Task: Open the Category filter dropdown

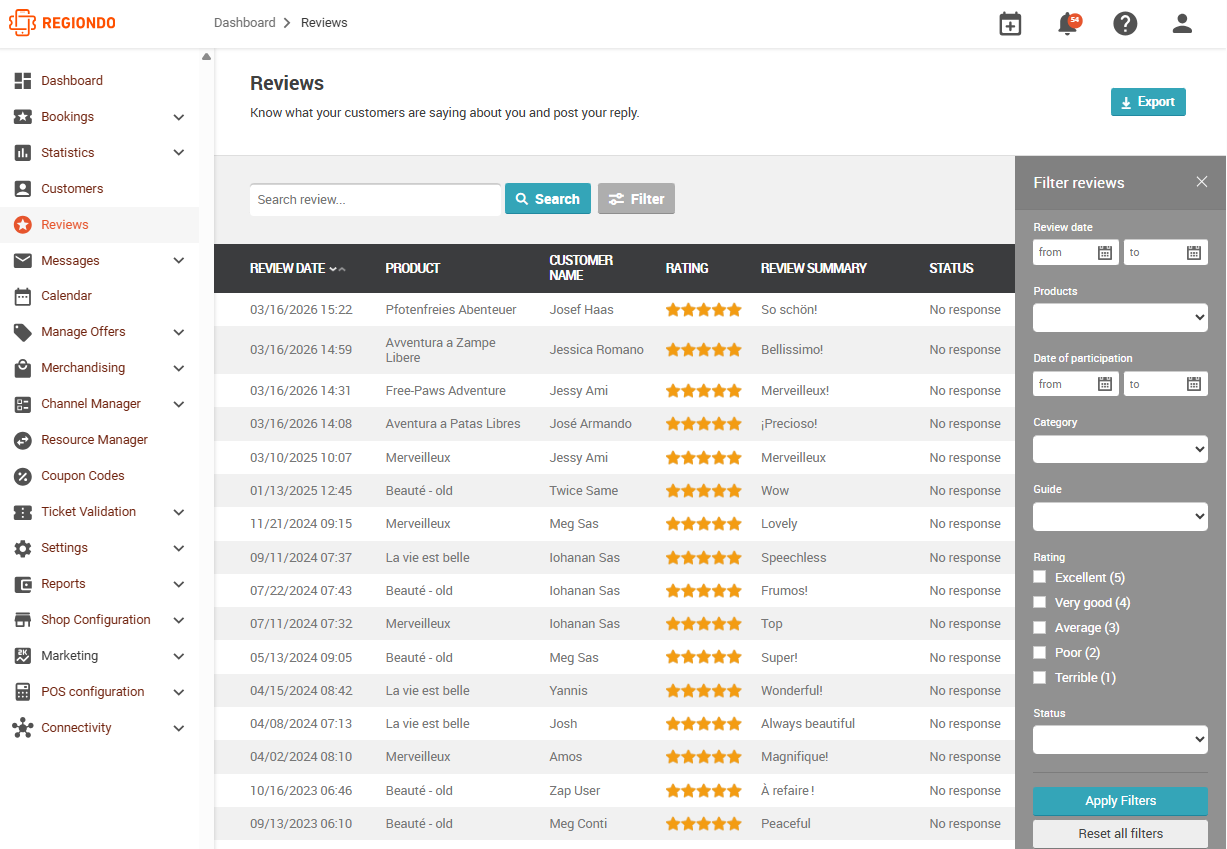Action: tap(1120, 449)
